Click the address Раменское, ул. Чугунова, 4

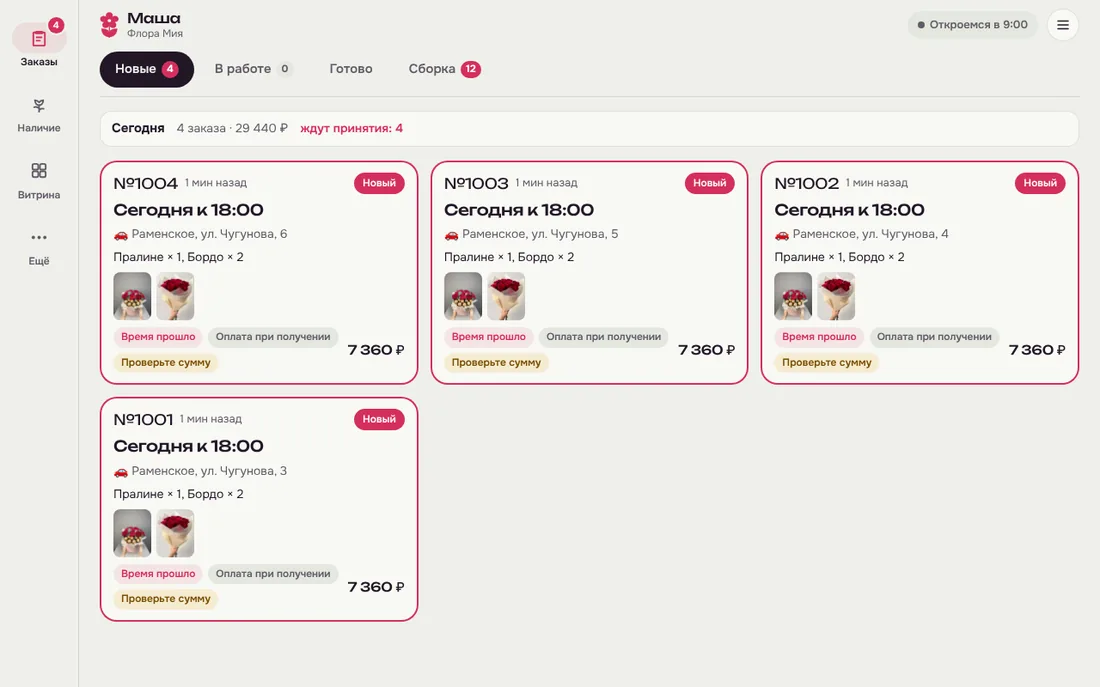pyautogui.click(x=871, y=234)
